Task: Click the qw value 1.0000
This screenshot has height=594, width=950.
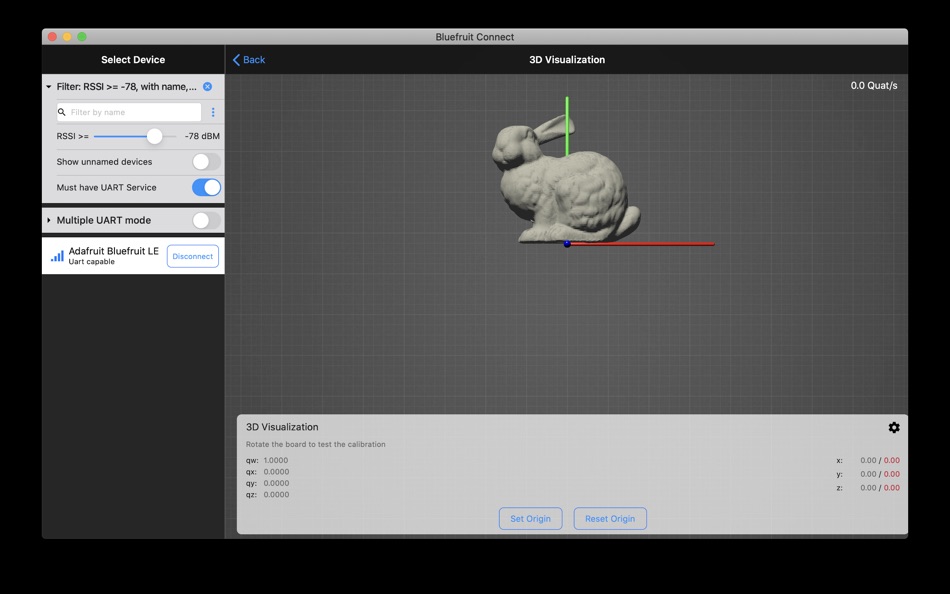Action: 276,460
